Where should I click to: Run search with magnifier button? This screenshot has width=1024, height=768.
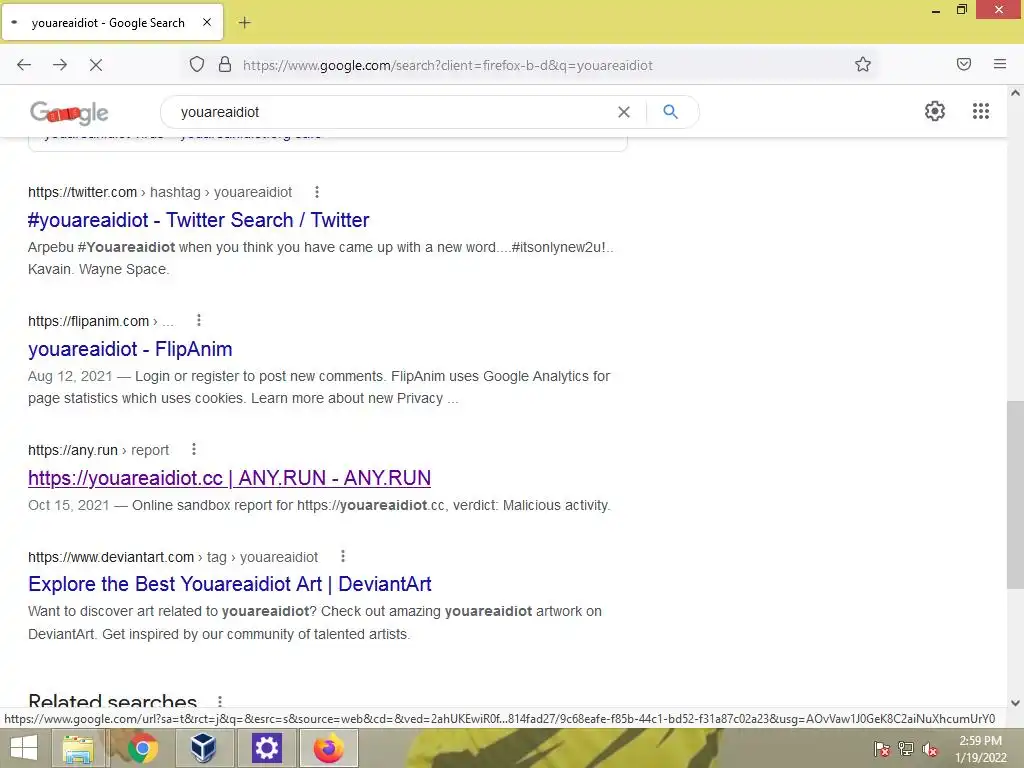pyautogui.click(x=670, y=112)
